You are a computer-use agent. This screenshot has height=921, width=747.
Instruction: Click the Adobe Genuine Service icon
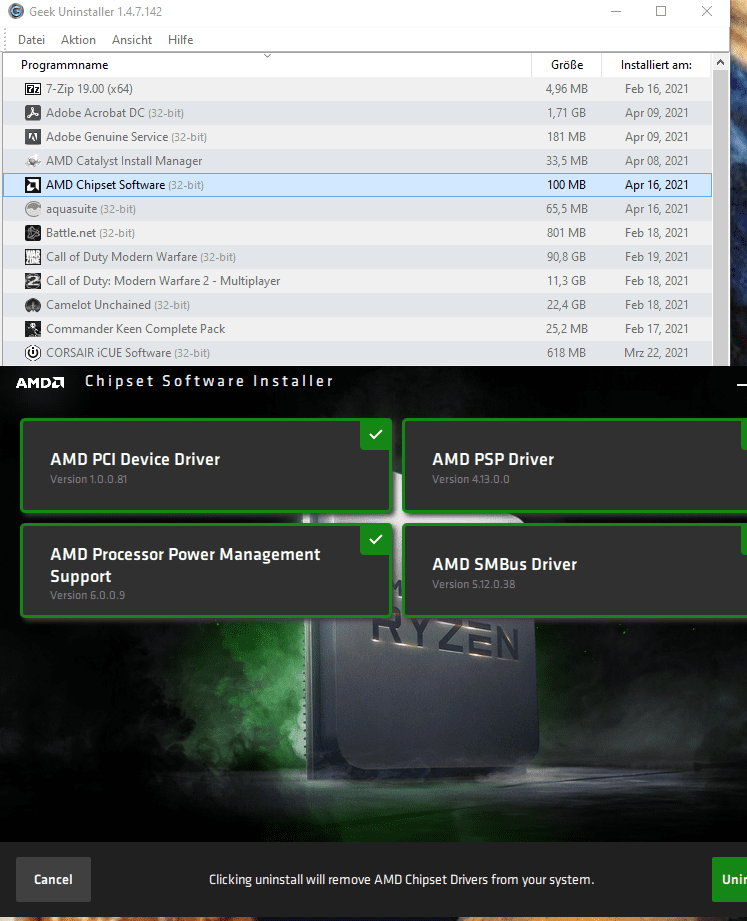pos(33,137)
